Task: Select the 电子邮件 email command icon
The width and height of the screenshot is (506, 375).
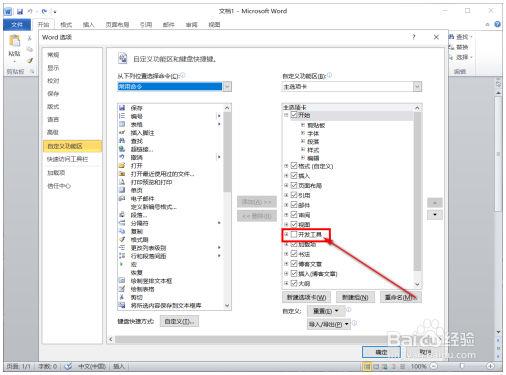Action: click(x=122, y=198)
